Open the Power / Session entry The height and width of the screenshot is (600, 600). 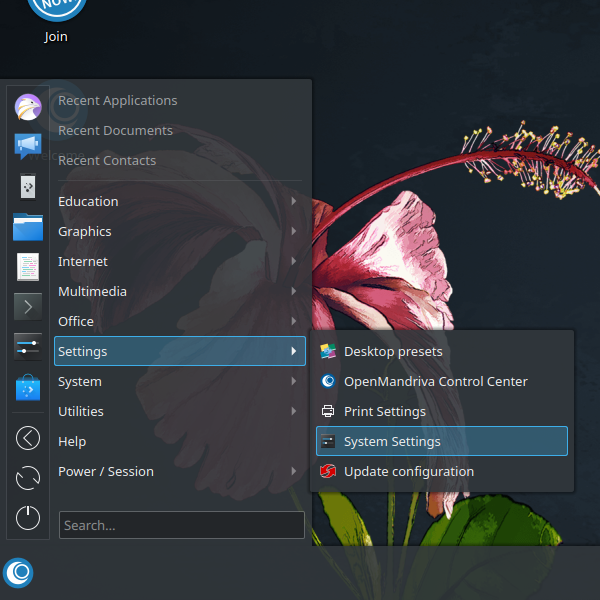pos(180,471)
